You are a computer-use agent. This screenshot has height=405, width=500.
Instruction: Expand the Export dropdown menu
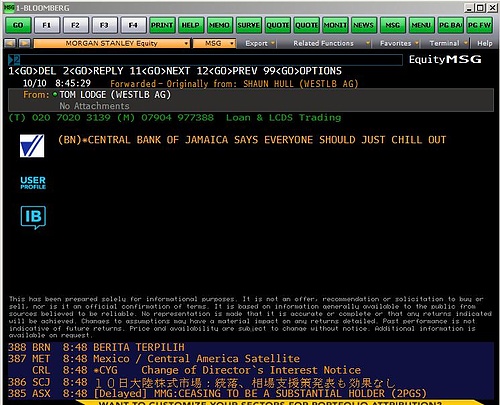coord(260,43)
